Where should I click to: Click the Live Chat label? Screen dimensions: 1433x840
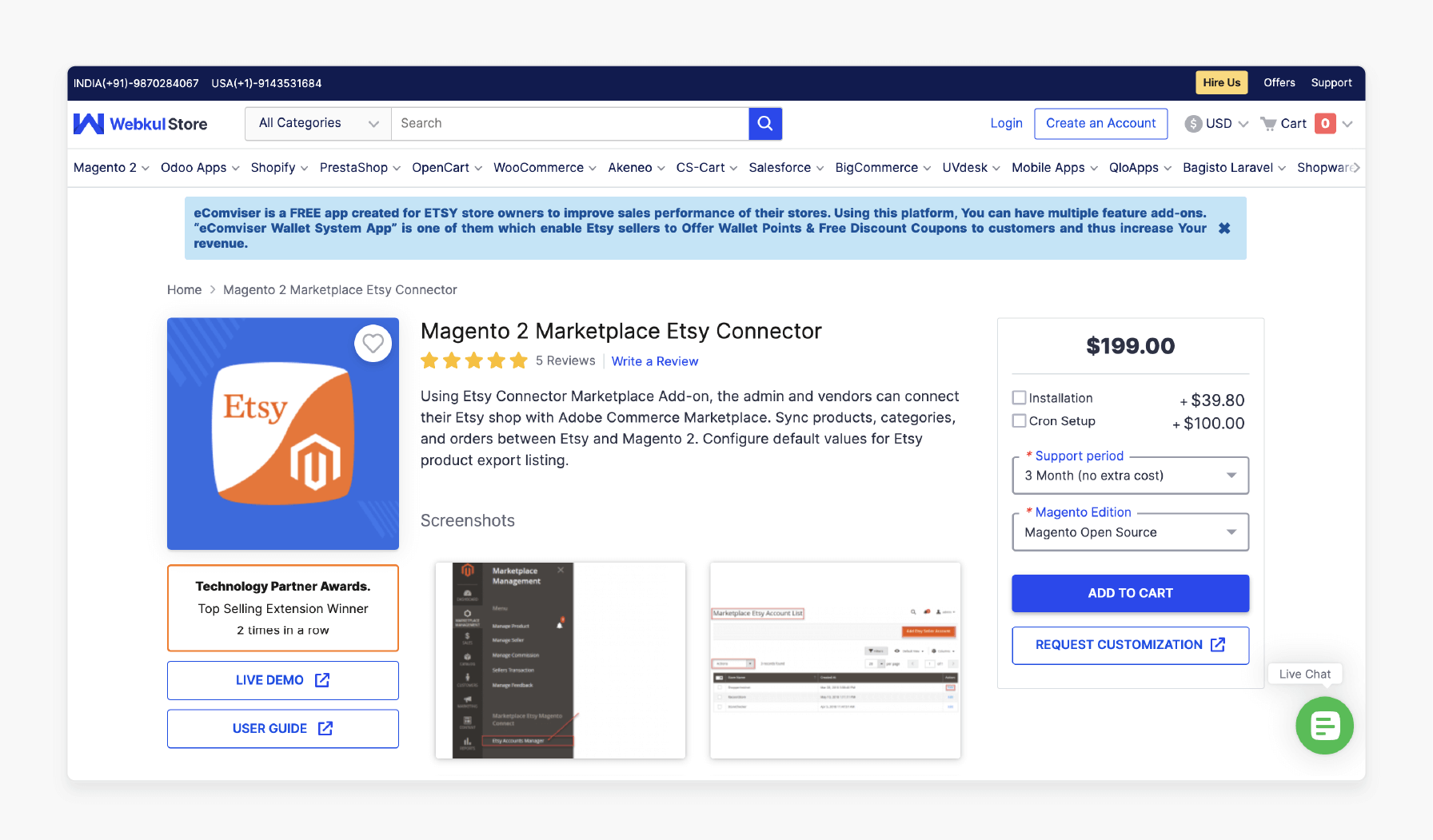coord(1304,674)
